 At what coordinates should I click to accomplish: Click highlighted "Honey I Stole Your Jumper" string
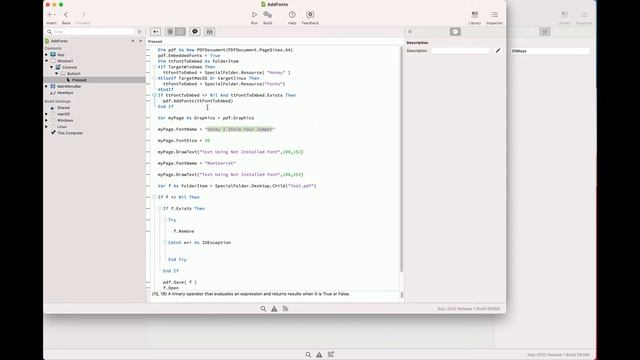pos(240,129)
